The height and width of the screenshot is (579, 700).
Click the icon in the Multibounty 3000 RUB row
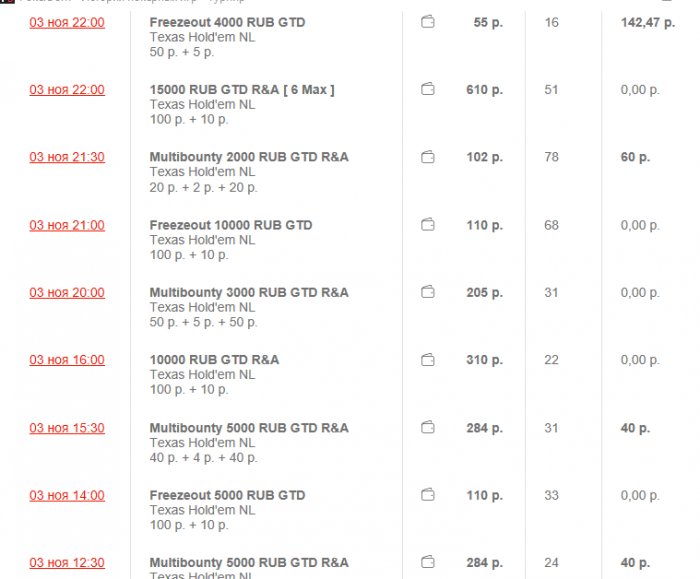[428, 292]
